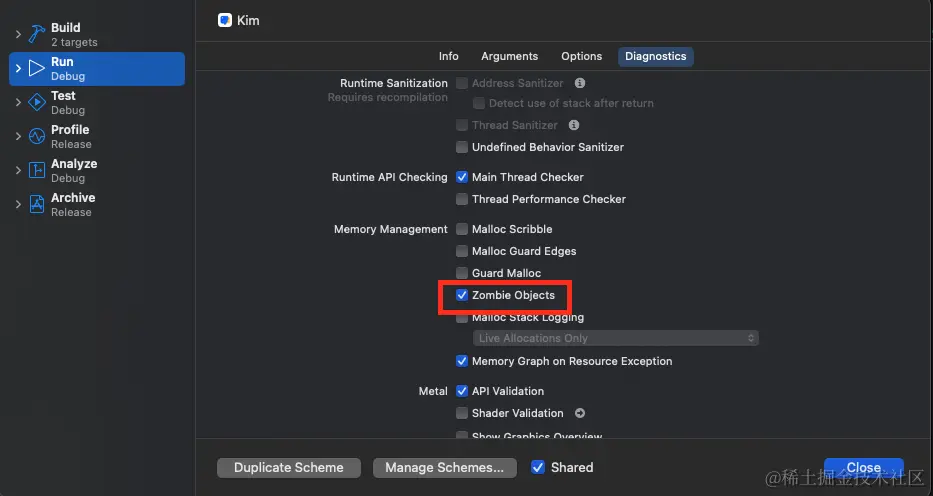Disable Main Thread Checker
Viewport: 933px width, 496px height.
tap(462, 177)
